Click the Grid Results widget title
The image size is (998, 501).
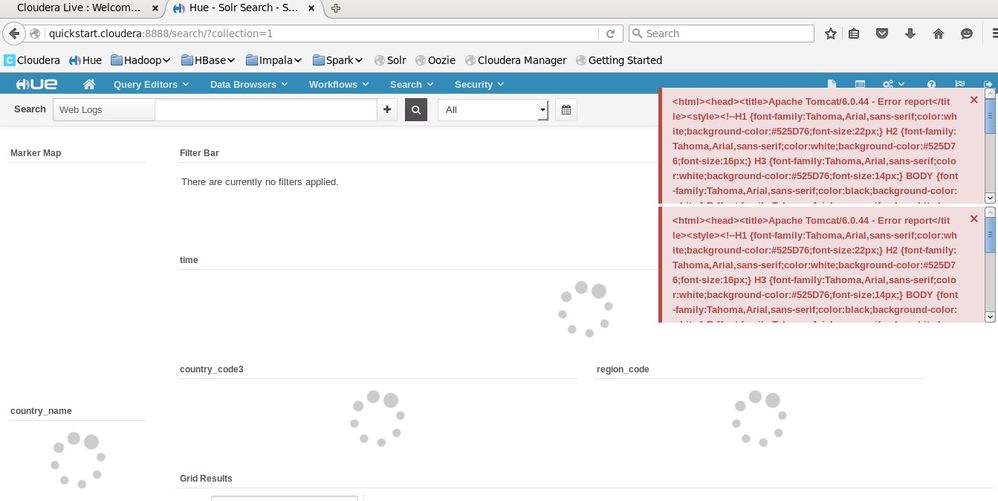tap(206, 478)
